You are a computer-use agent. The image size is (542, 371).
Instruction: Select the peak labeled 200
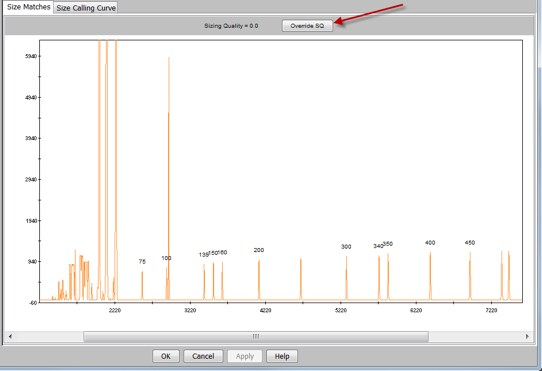point(259,279)
